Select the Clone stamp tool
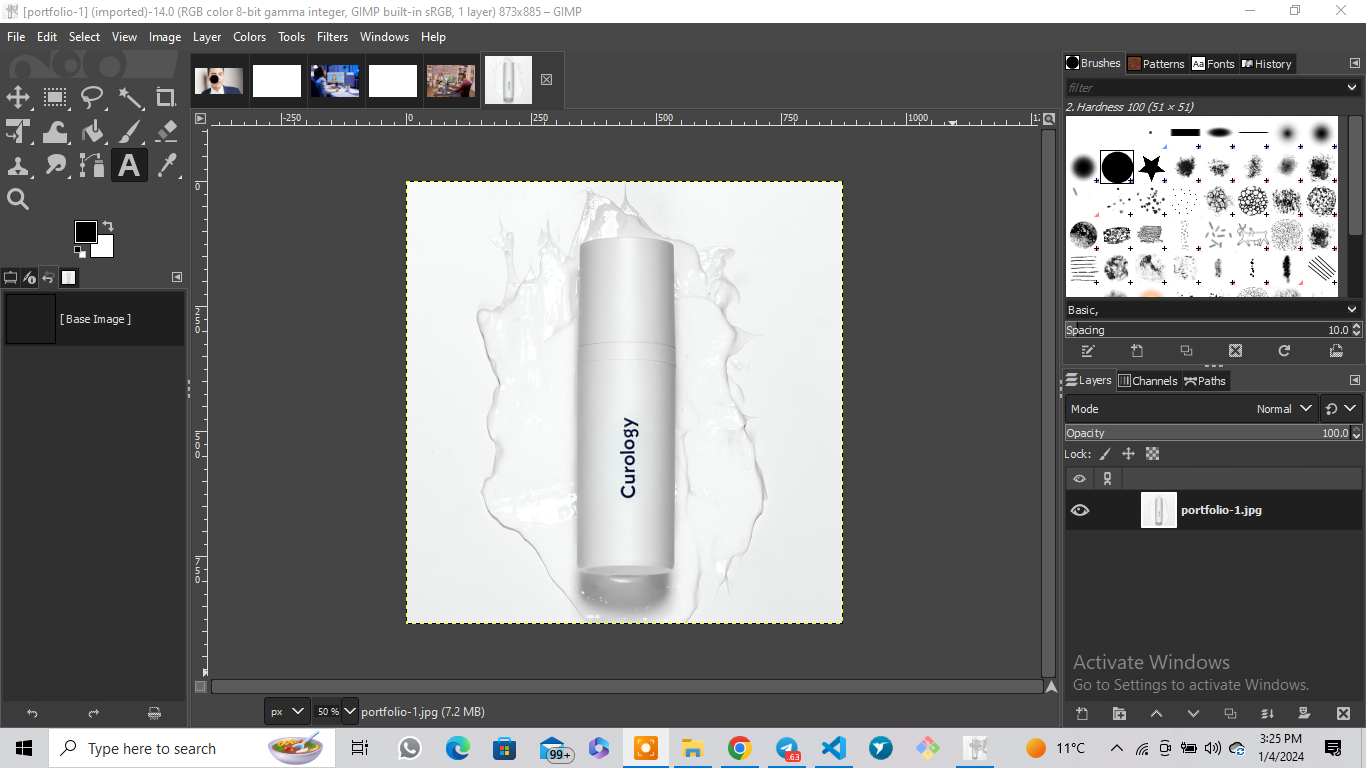The height and width of the screenshot is (768, 1366). point(18,165)
